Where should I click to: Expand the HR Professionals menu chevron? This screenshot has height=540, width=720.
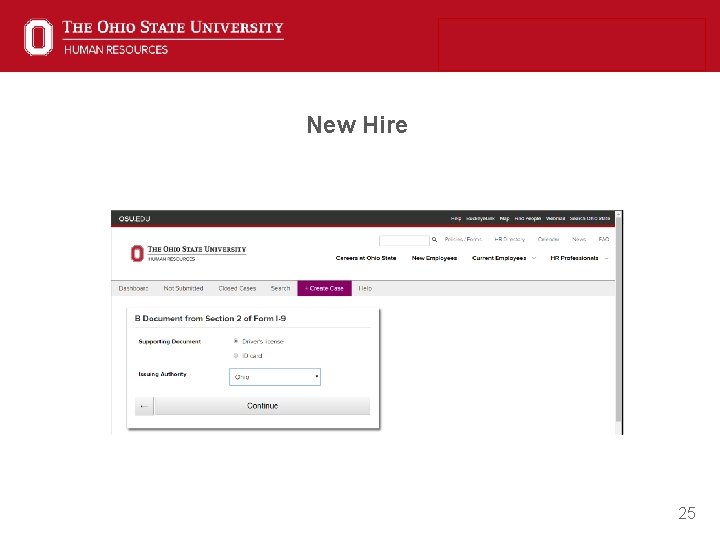606,258
